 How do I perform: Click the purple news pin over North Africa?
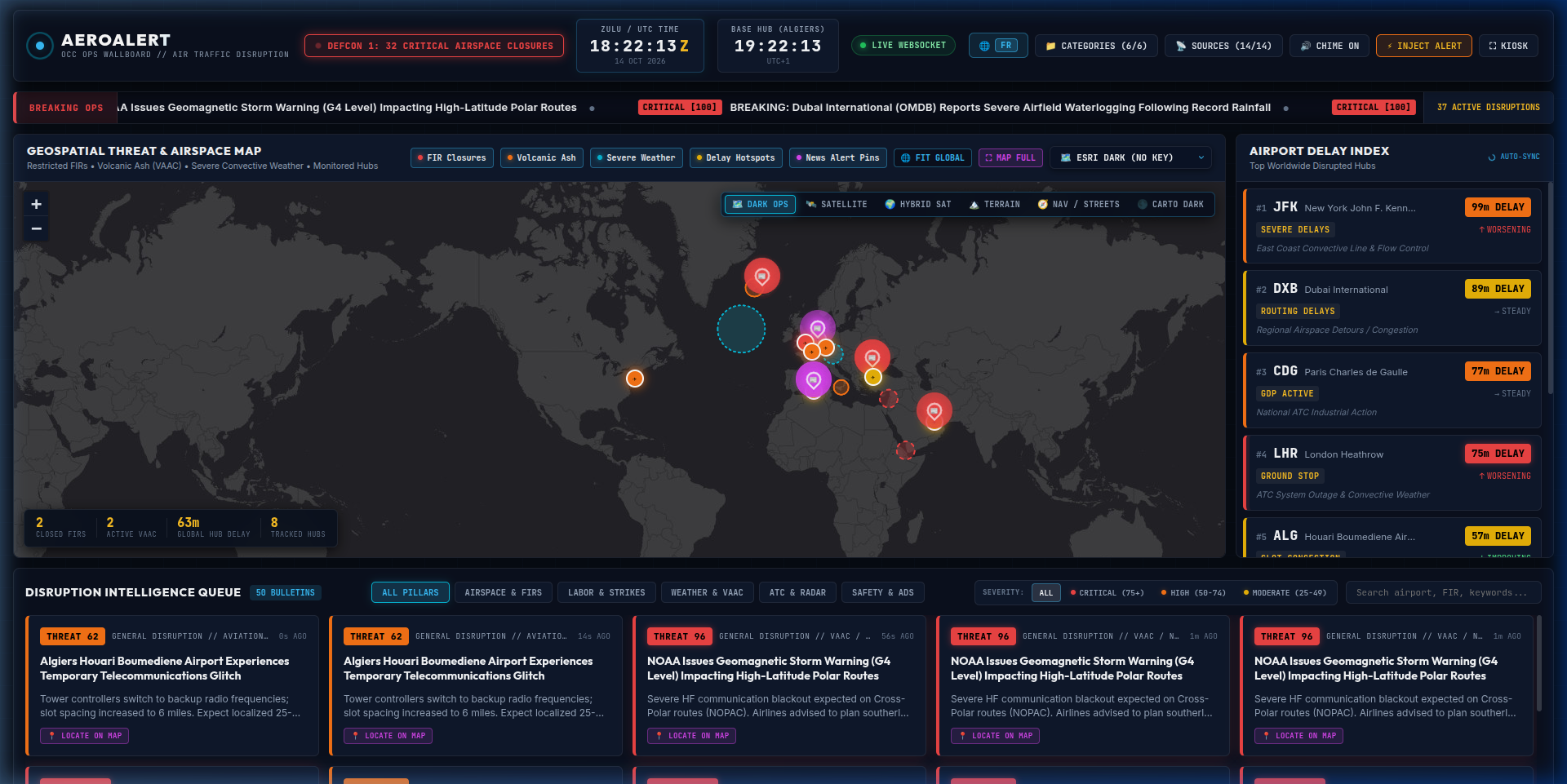click(x=814, y=380)
